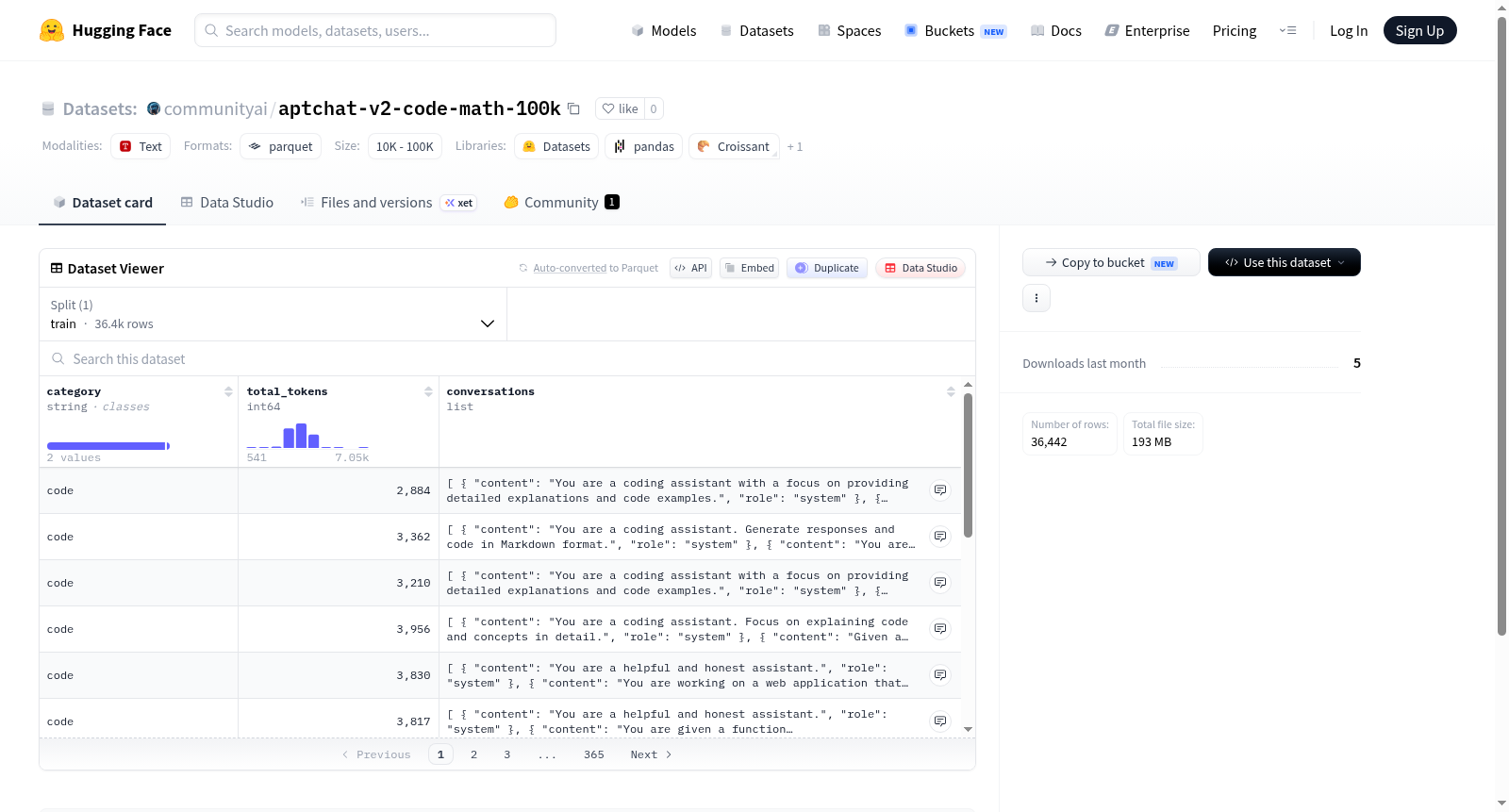Expand the train split dropdown
1509x812 pixels.
coord(273,314)
